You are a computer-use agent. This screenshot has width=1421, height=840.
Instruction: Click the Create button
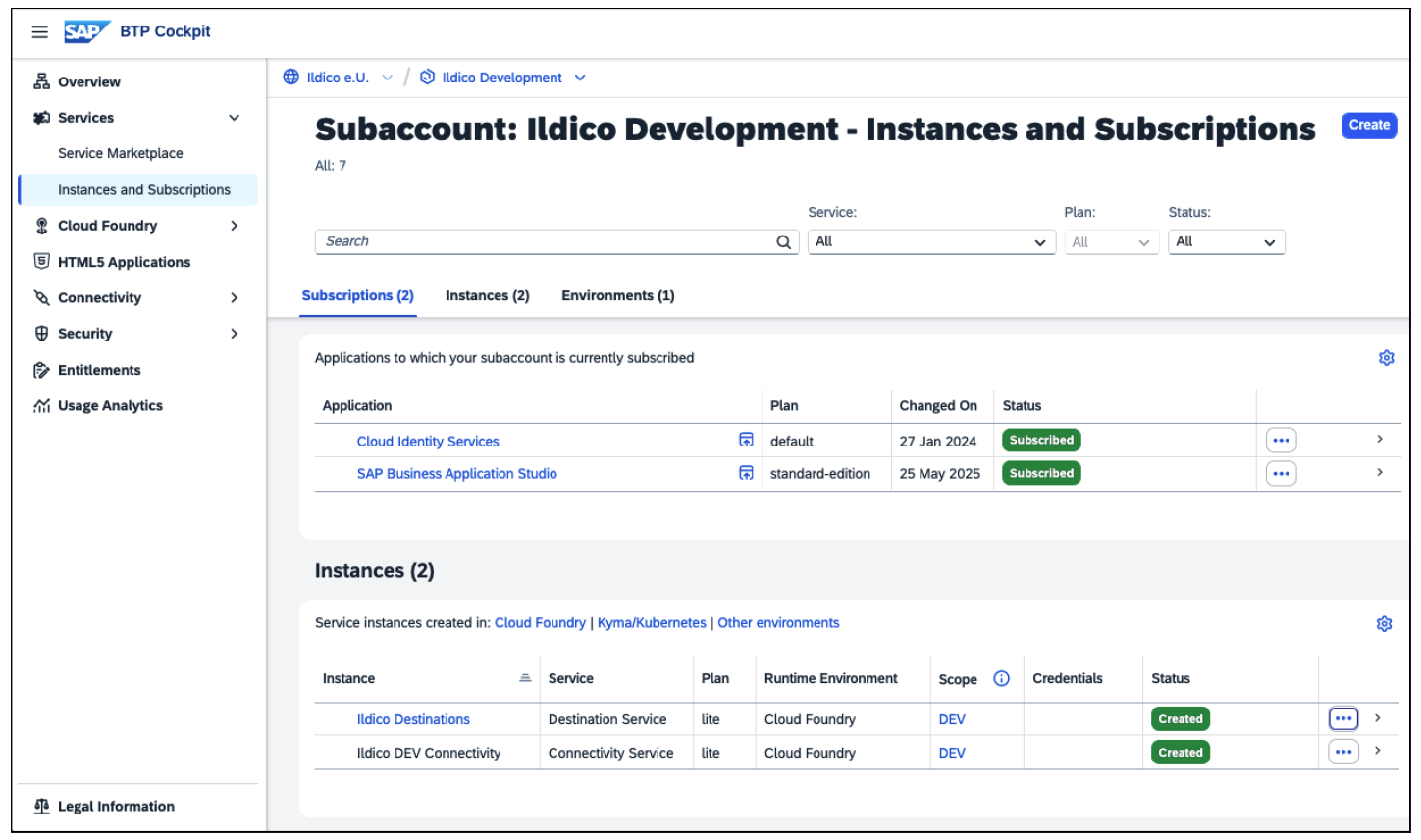tap(1368, 126)
